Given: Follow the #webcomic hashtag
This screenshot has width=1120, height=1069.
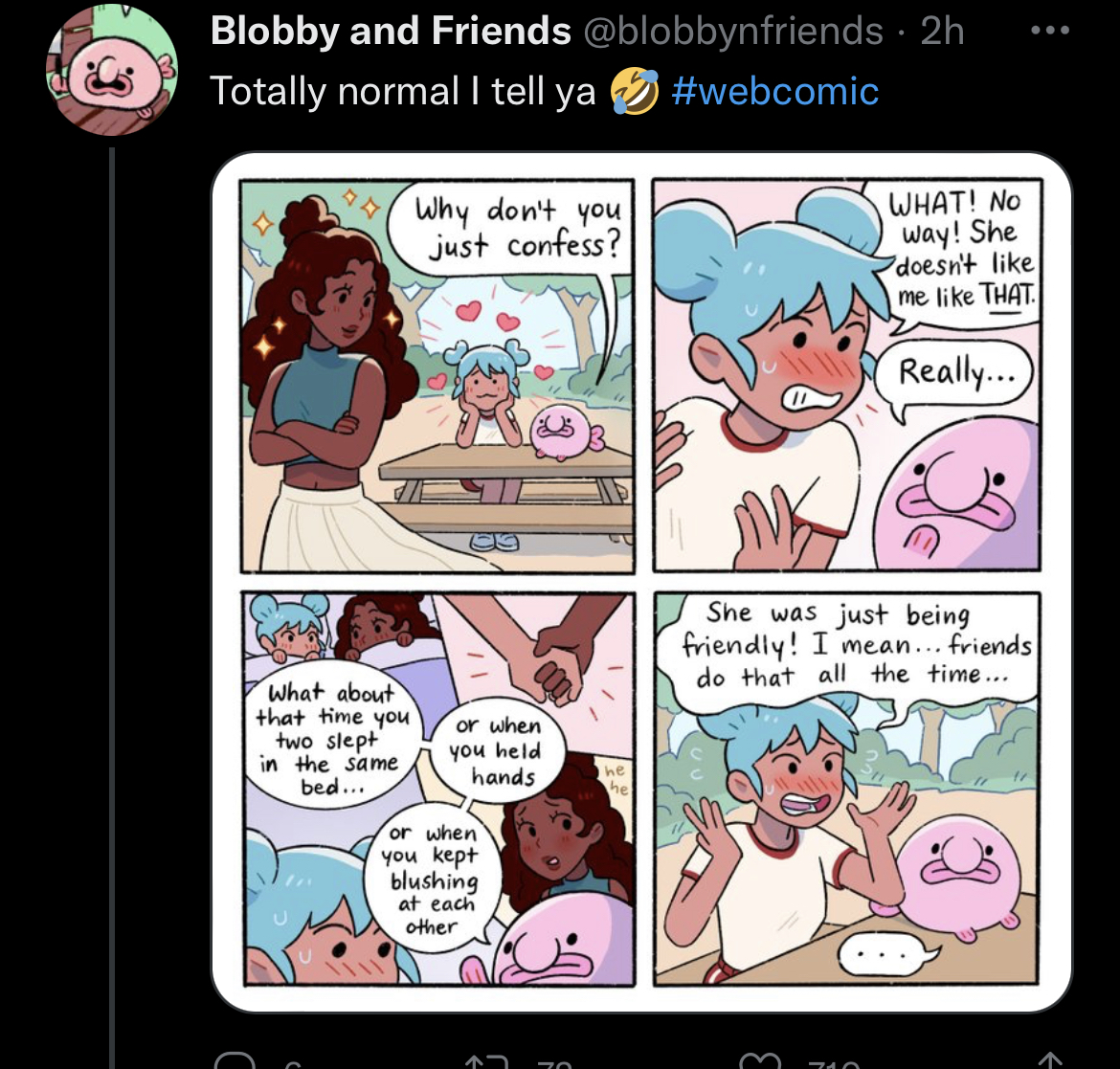Looking at the screenshot, I should (775, 92).
